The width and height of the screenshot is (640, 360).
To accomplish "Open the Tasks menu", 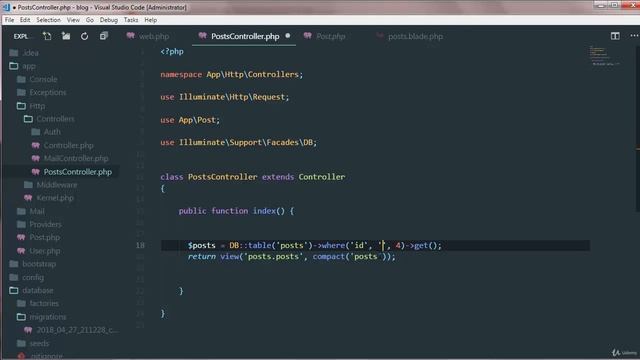I will coord(131,20).
